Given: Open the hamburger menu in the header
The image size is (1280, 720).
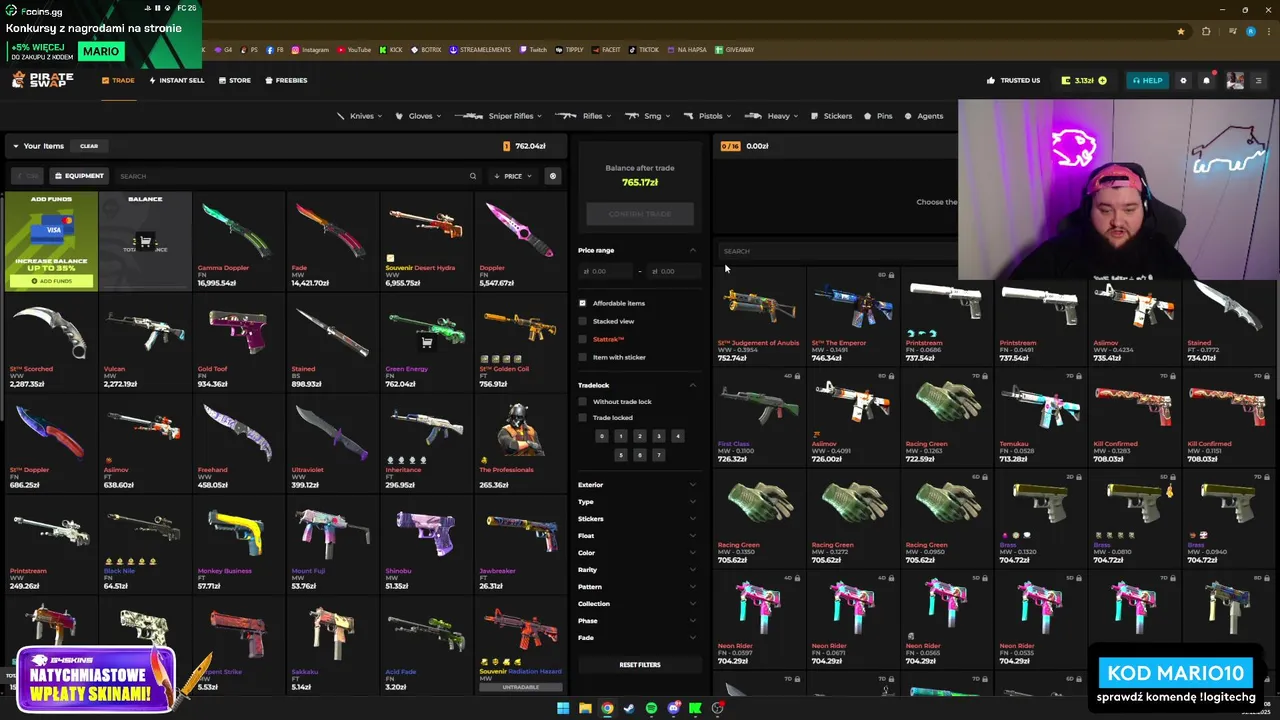Looking at the screenshot, I should [x=1259, y=80].
